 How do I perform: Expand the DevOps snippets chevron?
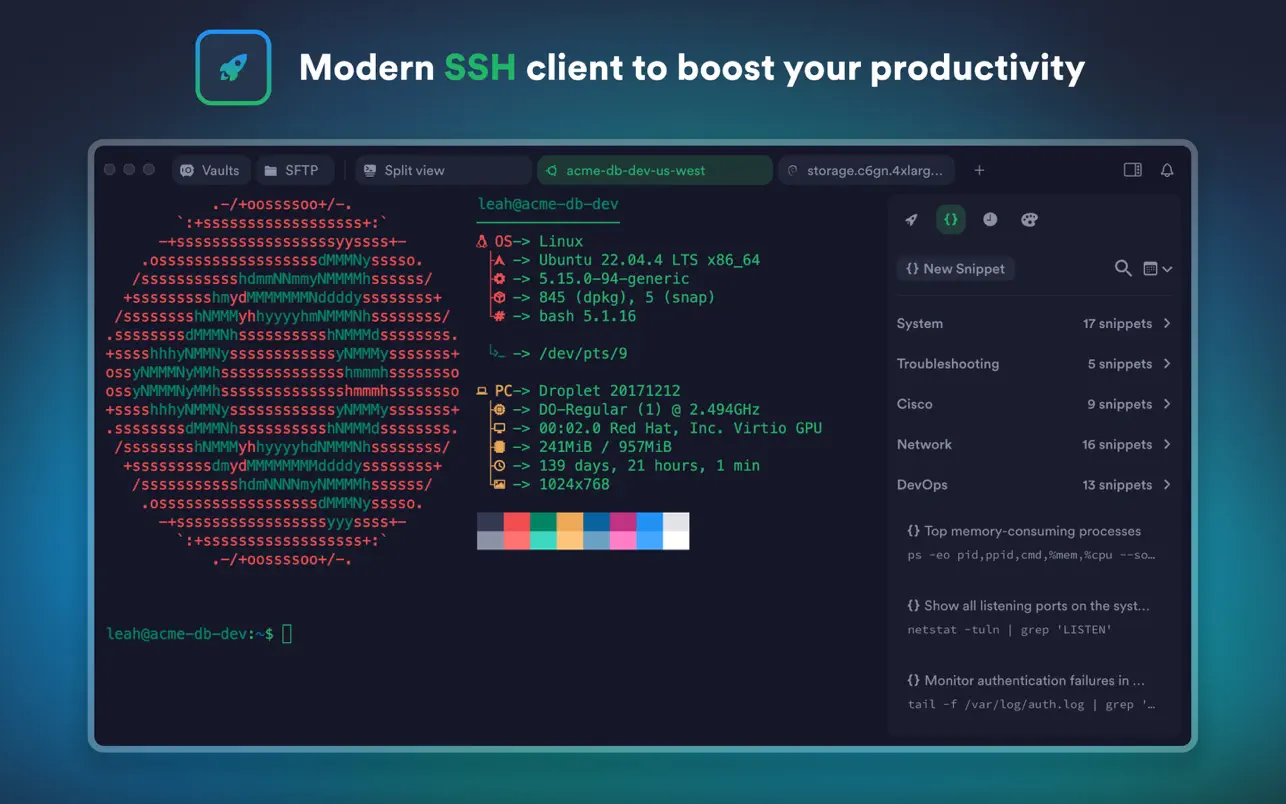[x=1167, y=484]
